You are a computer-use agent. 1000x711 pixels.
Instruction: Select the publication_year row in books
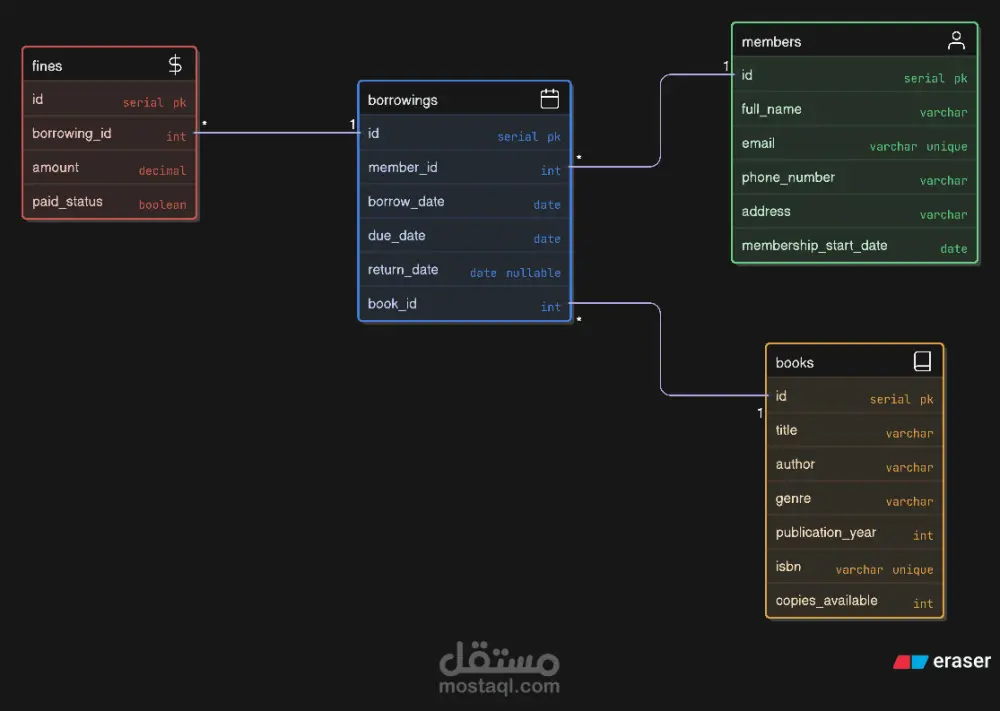click(855, 532)
